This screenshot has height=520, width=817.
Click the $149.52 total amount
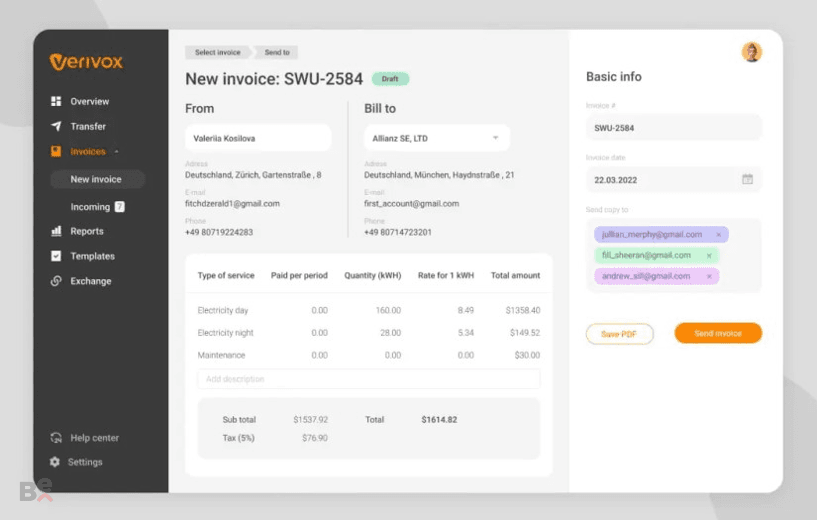[x=525, y=332]
